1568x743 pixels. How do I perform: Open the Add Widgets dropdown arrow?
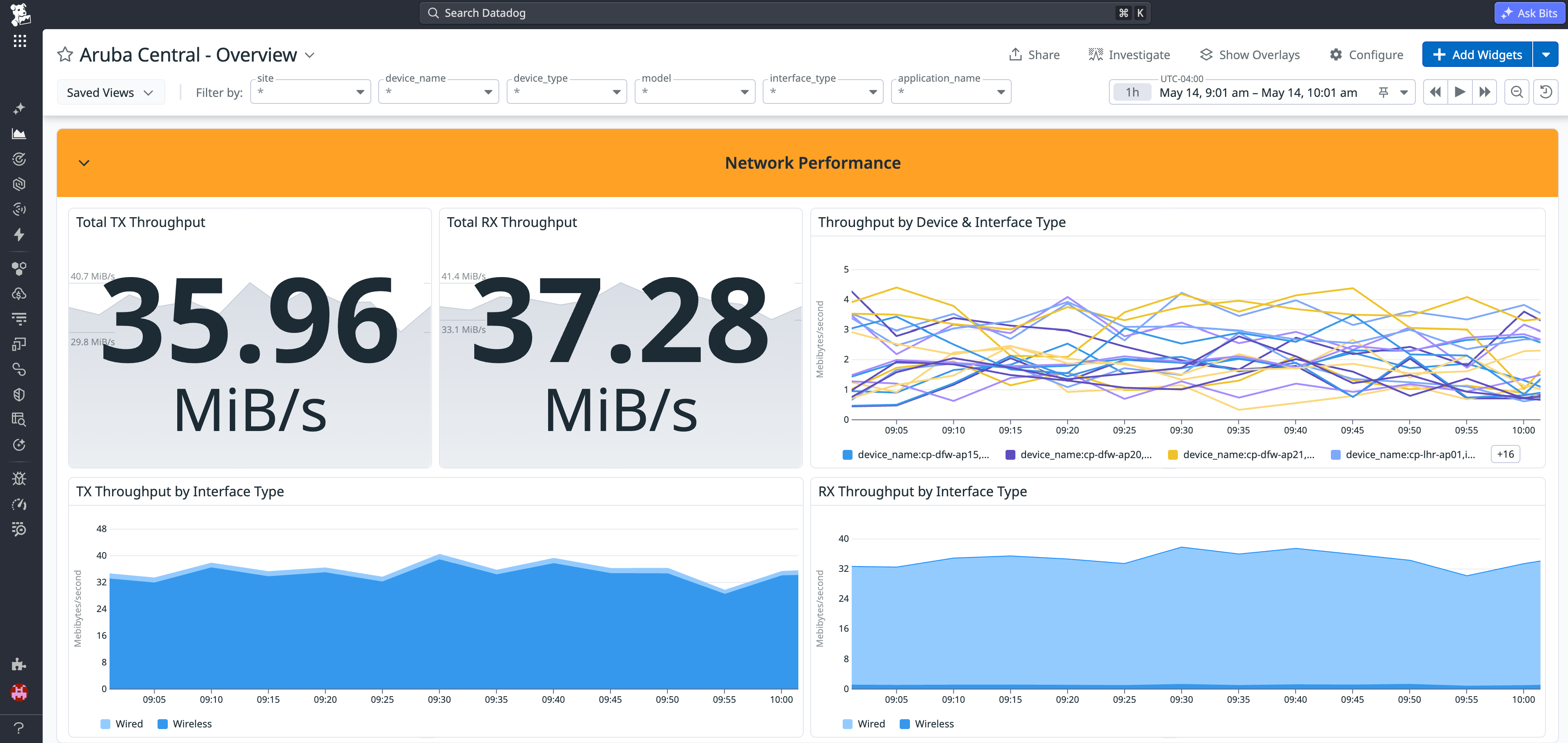click(x=1545, y=55)
